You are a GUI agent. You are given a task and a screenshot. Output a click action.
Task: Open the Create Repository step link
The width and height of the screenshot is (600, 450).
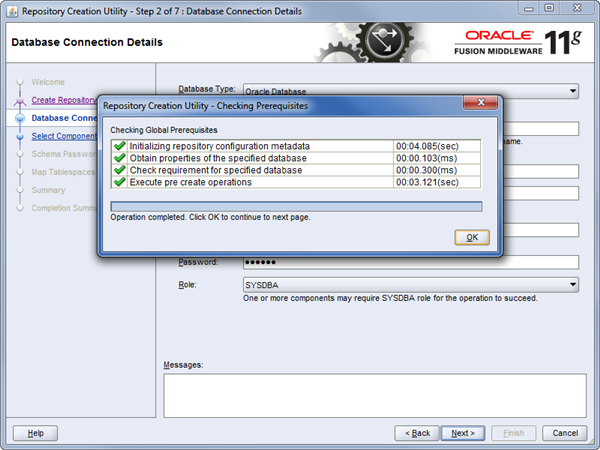[64, 100]
